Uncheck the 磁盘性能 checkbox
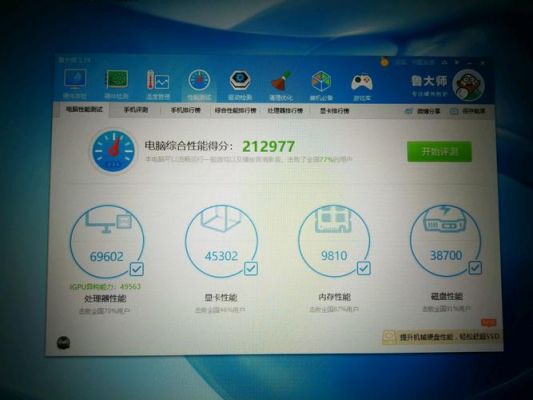This screenshot has height=400, width=533. (x=475, y=268)
